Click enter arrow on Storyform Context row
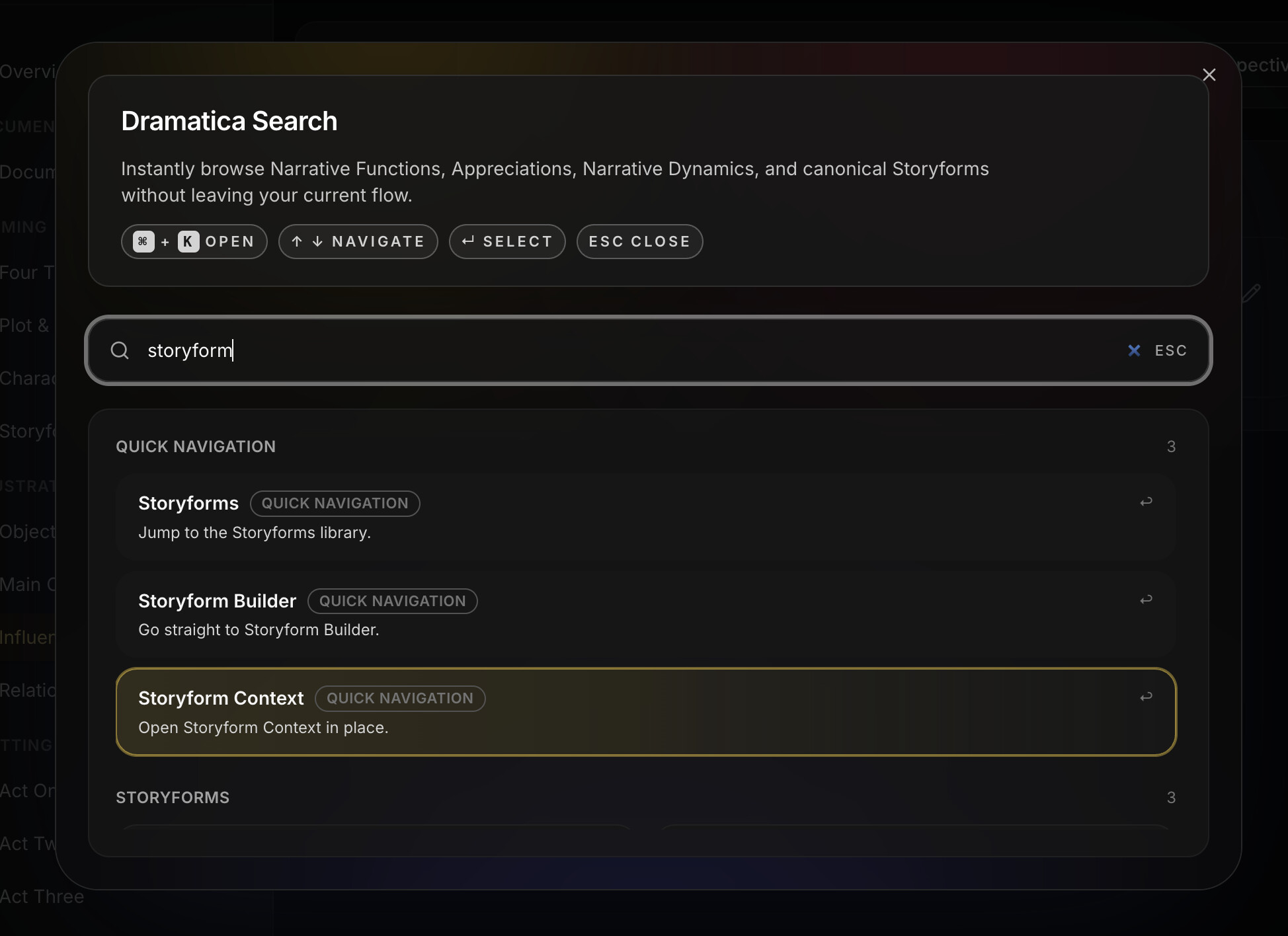 click(1146, 697)
